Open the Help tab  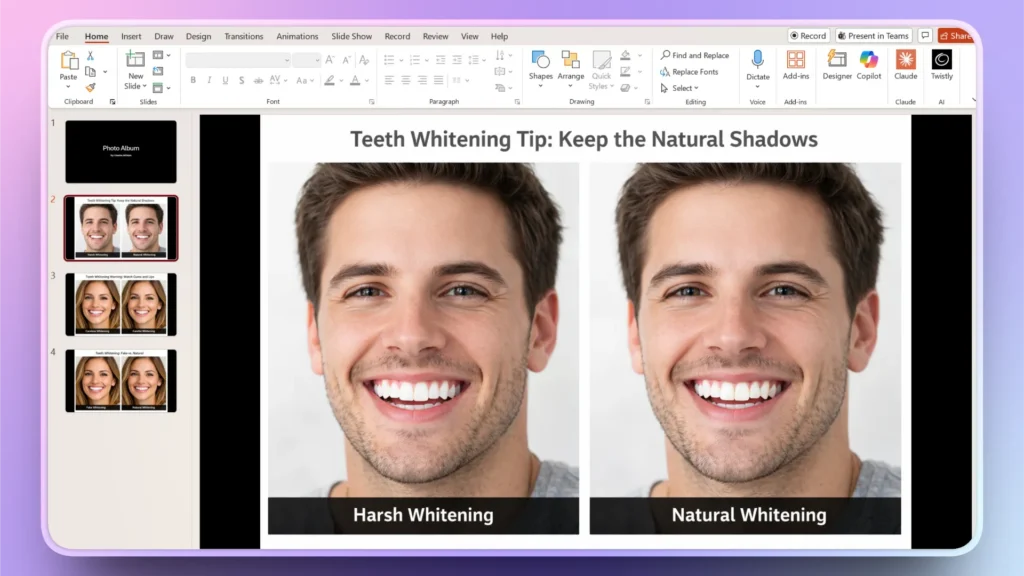click(x=499, y=36)
